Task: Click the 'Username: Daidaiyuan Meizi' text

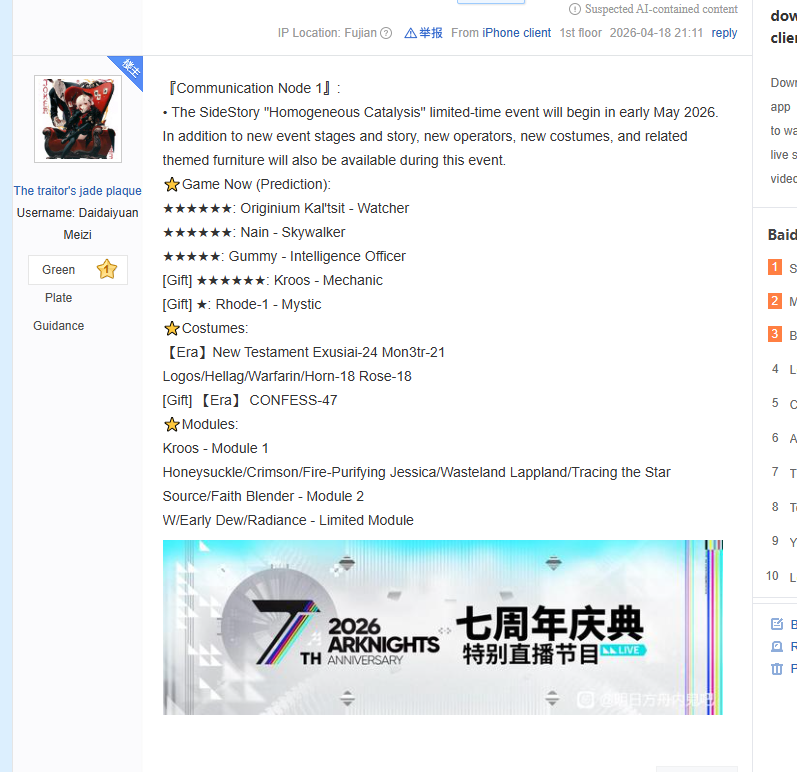Action: coord(77,224)
